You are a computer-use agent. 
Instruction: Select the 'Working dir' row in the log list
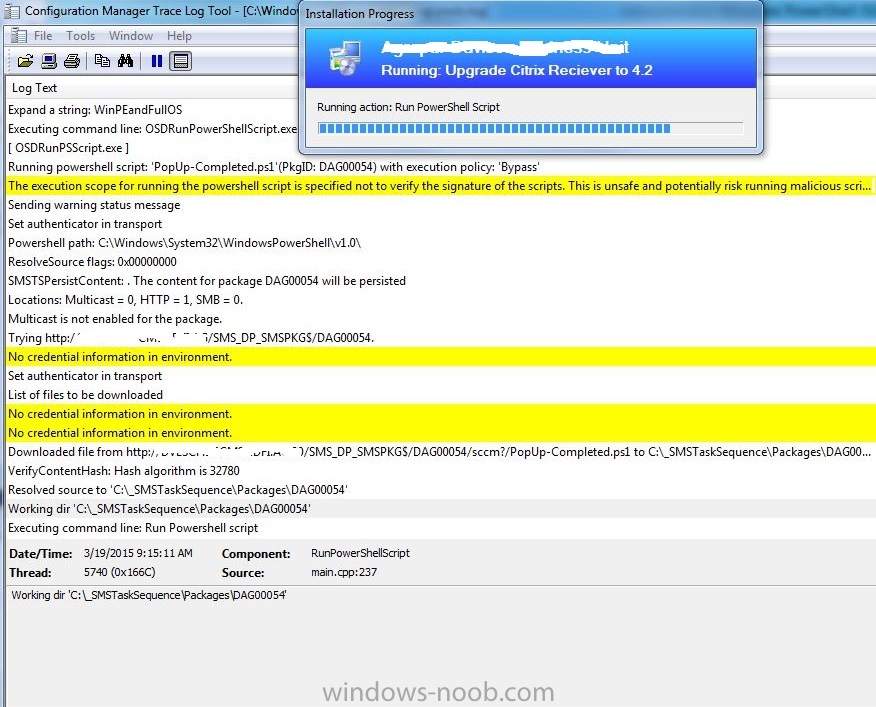coord(440,509)
